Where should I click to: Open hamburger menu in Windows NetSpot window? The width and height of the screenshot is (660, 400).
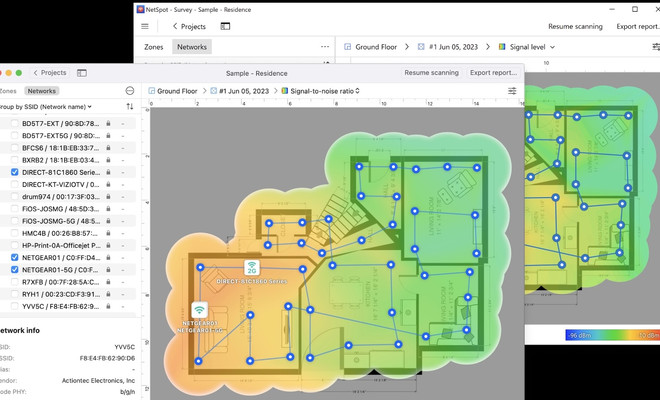coord(145,26)
